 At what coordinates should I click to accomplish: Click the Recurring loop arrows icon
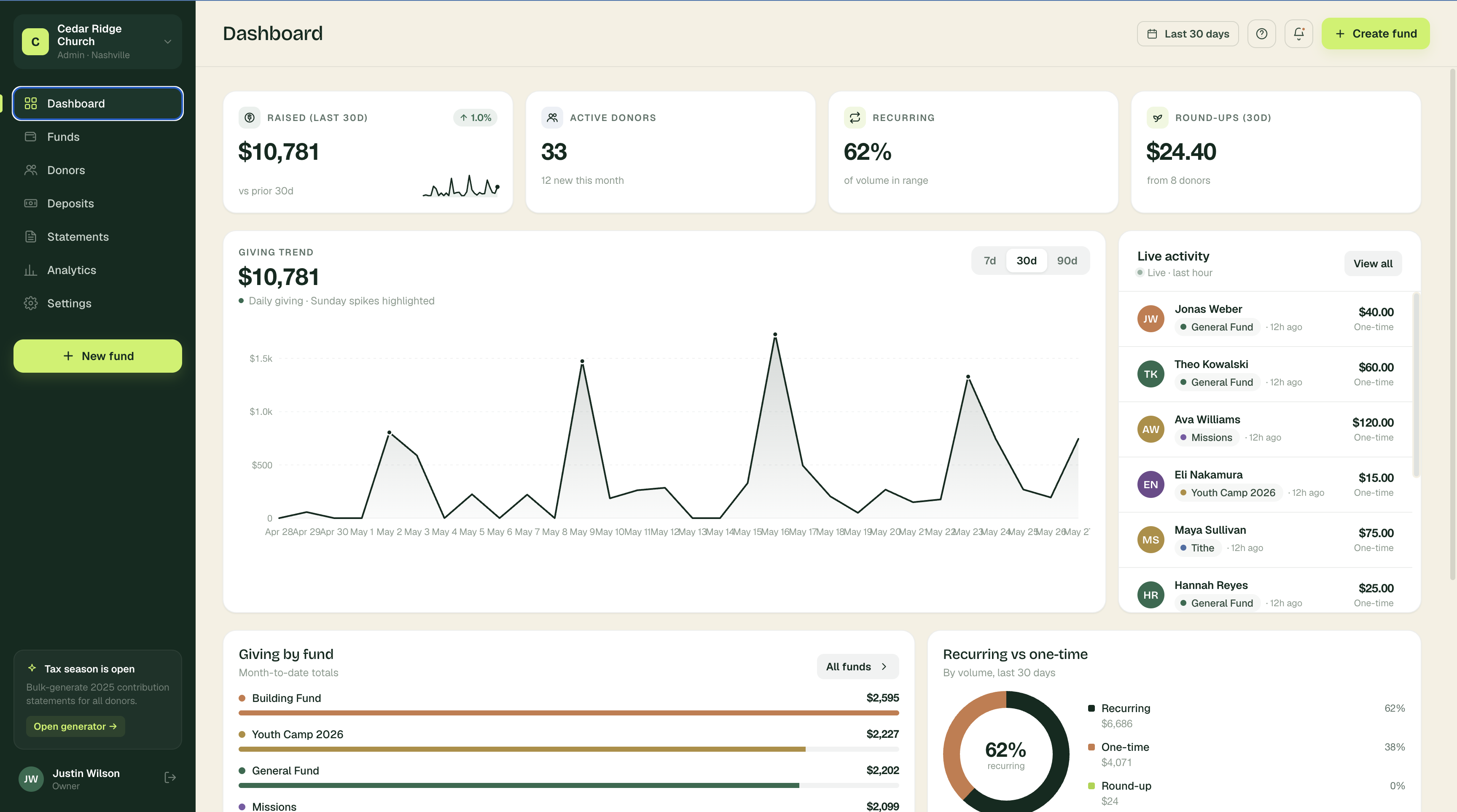coord(855,118)
